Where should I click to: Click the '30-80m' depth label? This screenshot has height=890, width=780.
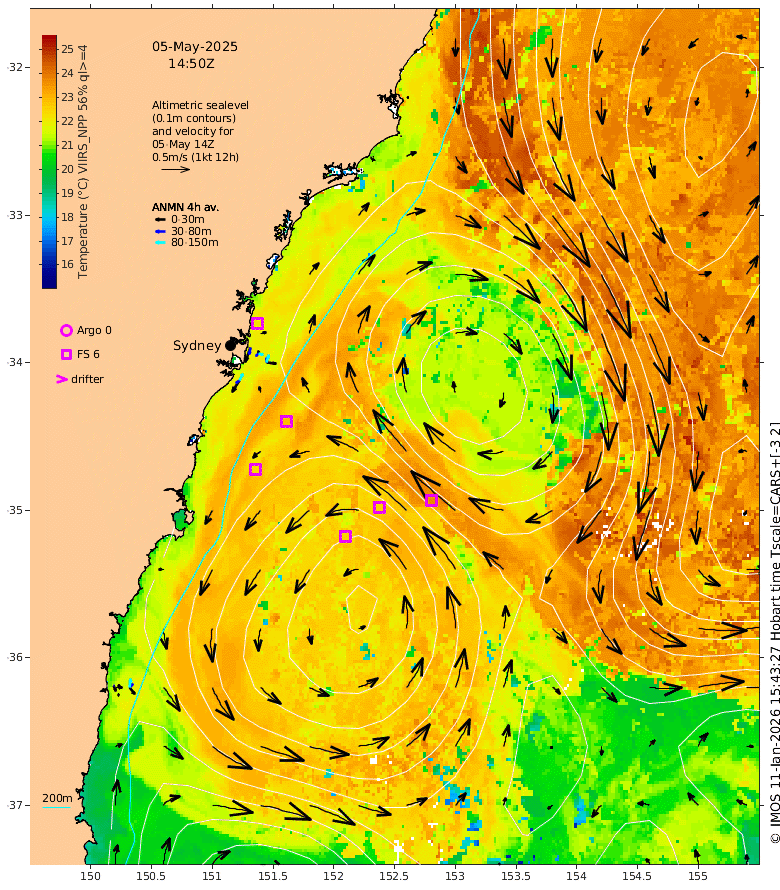pos(191,231)
